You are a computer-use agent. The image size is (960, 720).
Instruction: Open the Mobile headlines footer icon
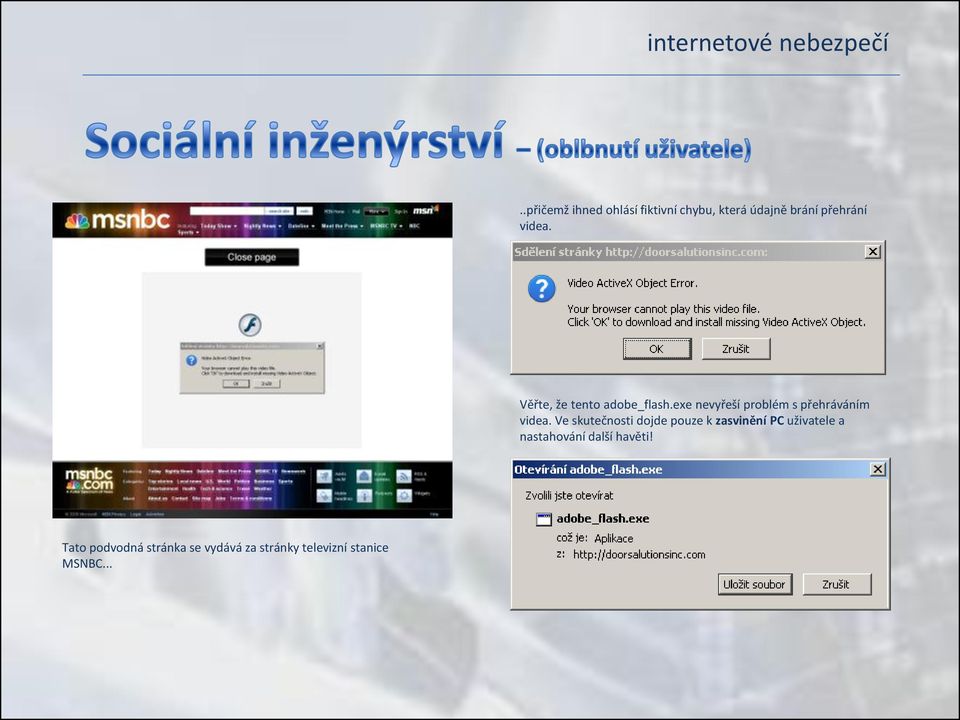tap(324, 496)
